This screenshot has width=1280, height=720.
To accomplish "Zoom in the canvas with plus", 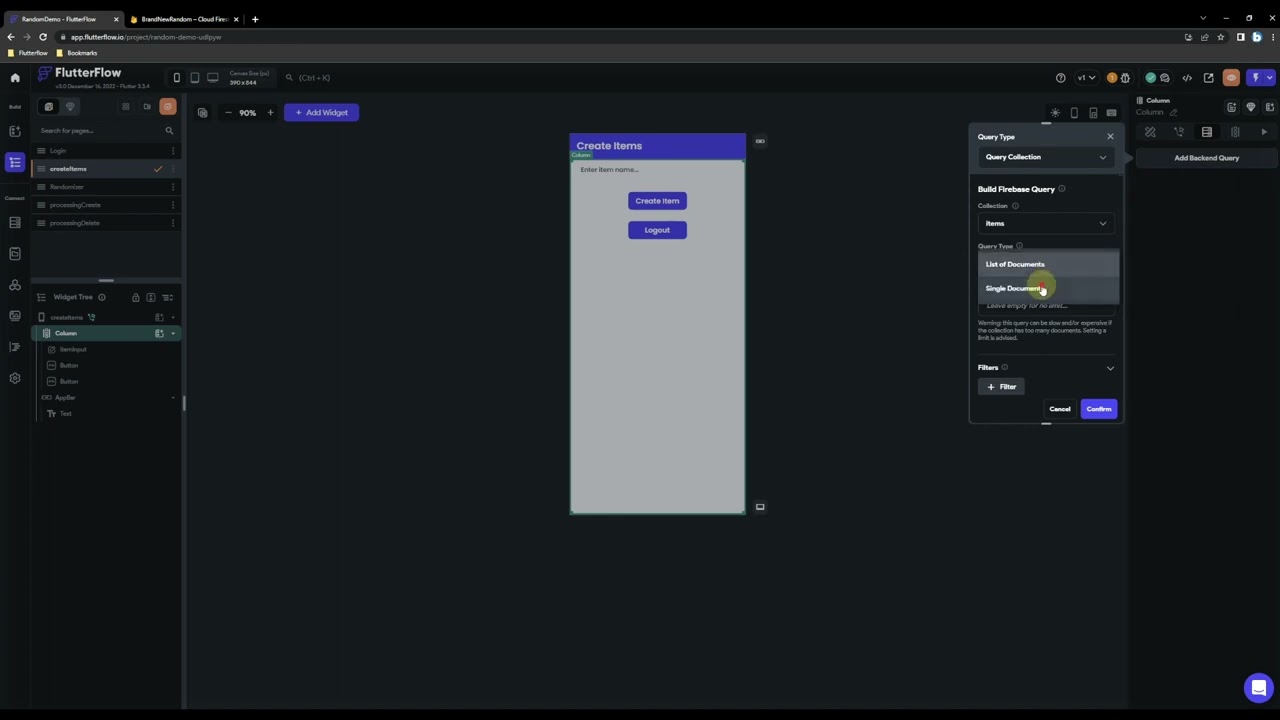I will click(270, 112).
